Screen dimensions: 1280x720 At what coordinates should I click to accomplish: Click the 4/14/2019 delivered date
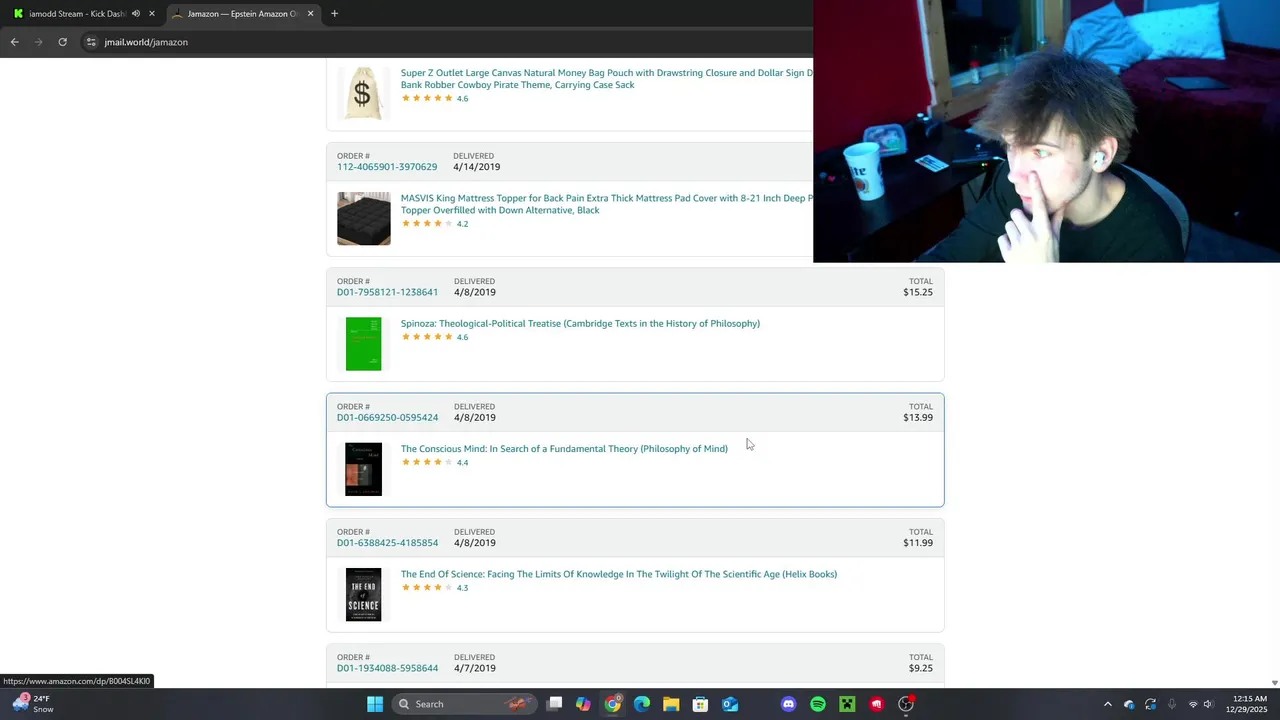(476, 167)
